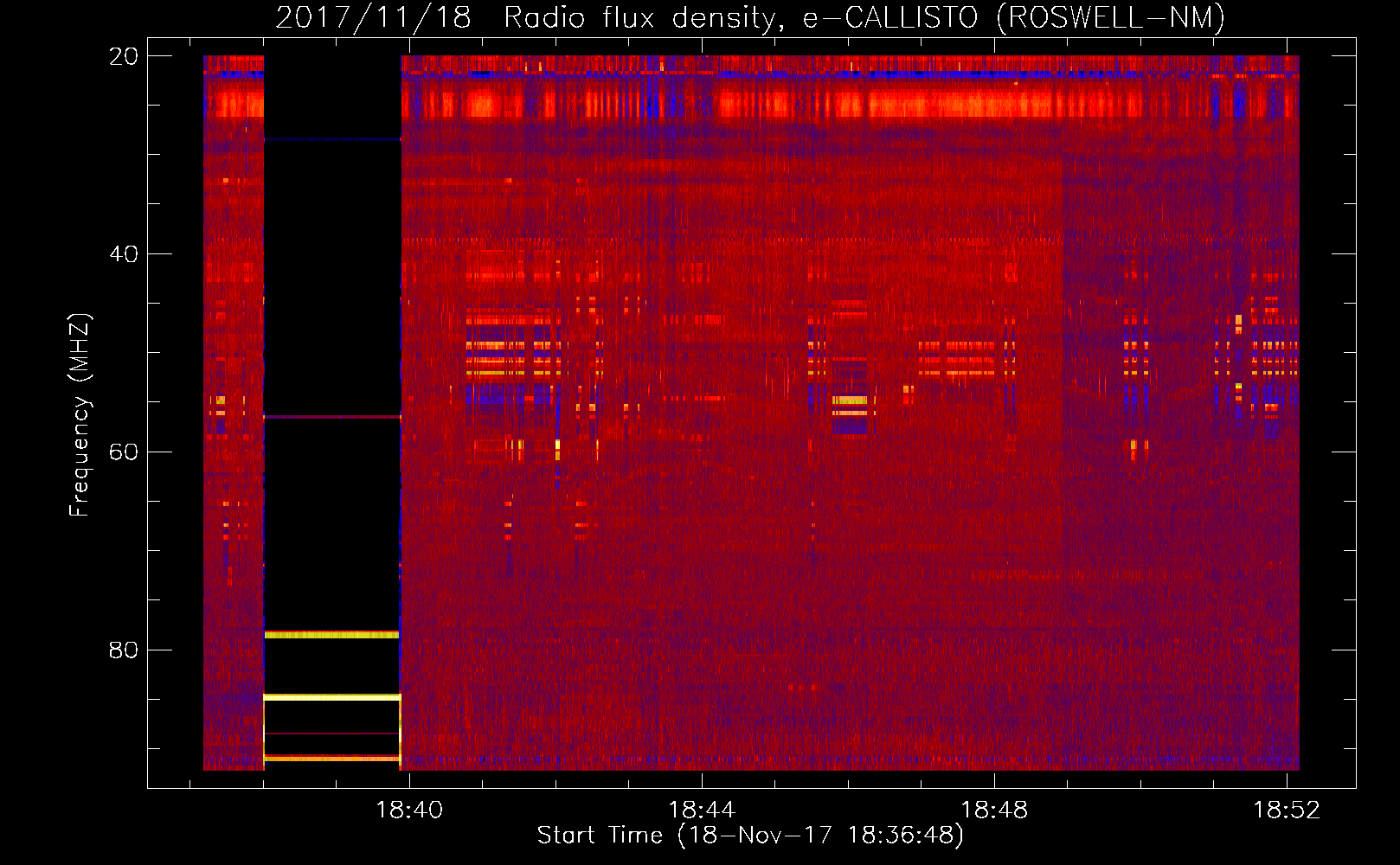Click the 18:48 time tick label
The width and height of the screenshot is (1400, 865).
[994, 810]
